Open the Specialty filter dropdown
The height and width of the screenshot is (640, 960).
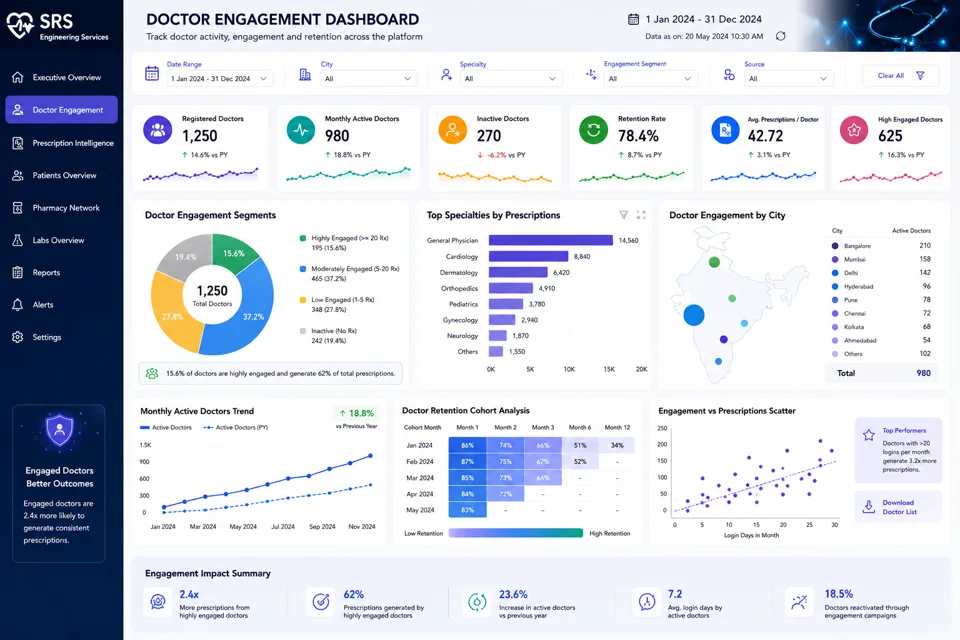(511, 78)
